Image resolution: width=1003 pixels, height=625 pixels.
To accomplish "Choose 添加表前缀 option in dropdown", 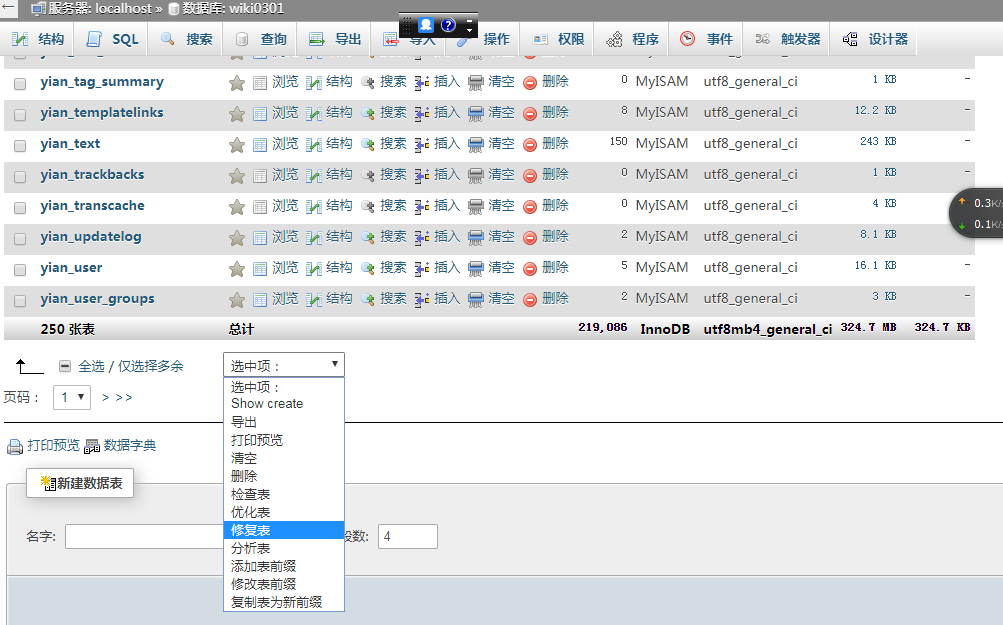I will 284,566.
